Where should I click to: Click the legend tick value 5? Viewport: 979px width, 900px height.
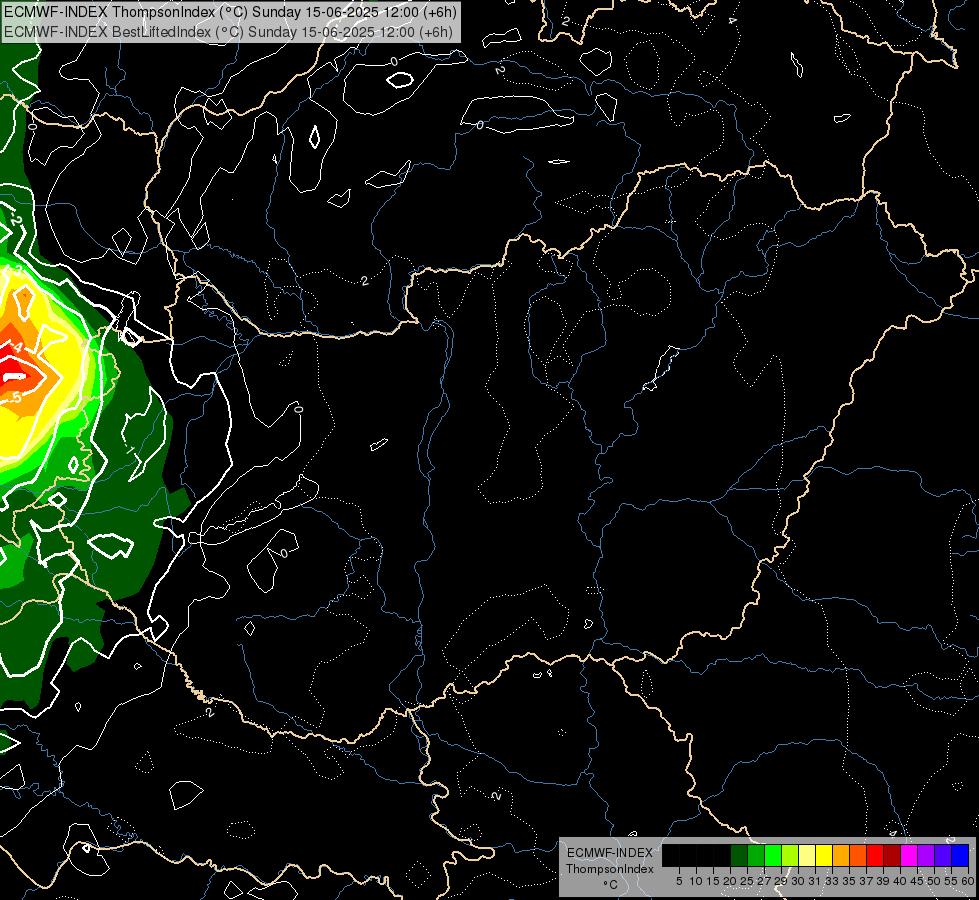pyautogui.click(x=679, y=881)
